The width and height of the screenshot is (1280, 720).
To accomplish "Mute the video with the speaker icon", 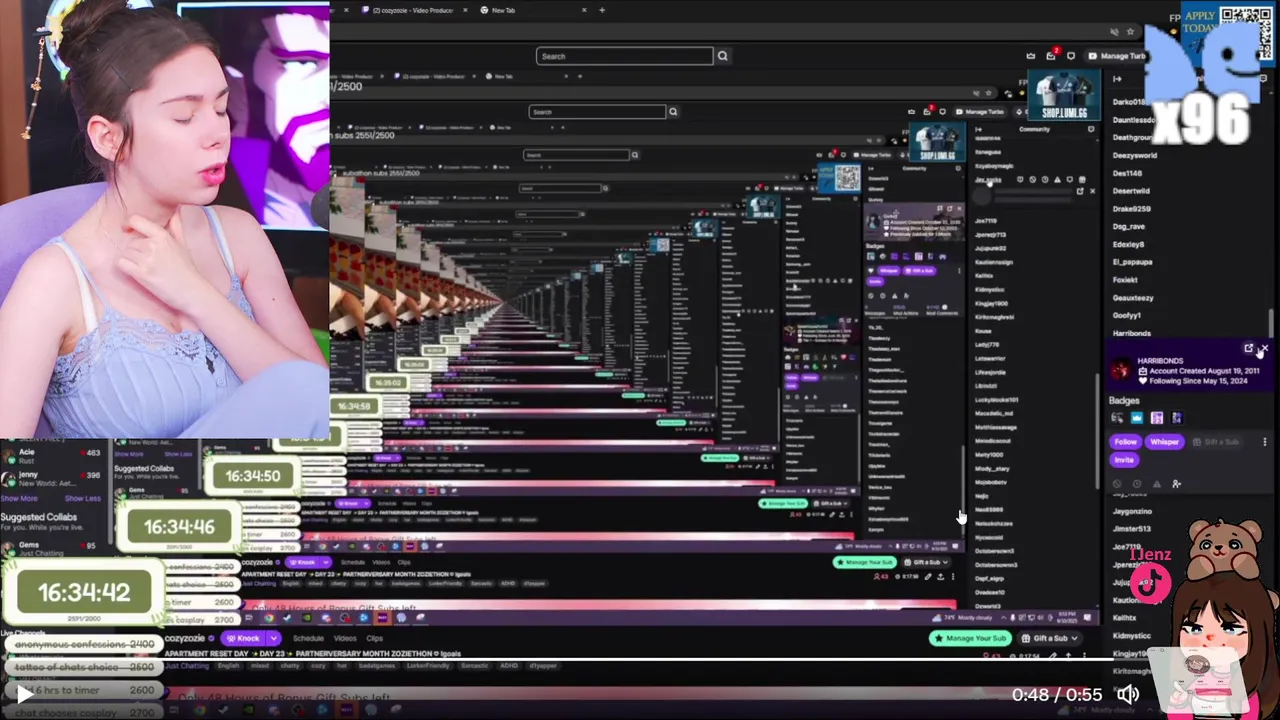I will pos(1128,694).
